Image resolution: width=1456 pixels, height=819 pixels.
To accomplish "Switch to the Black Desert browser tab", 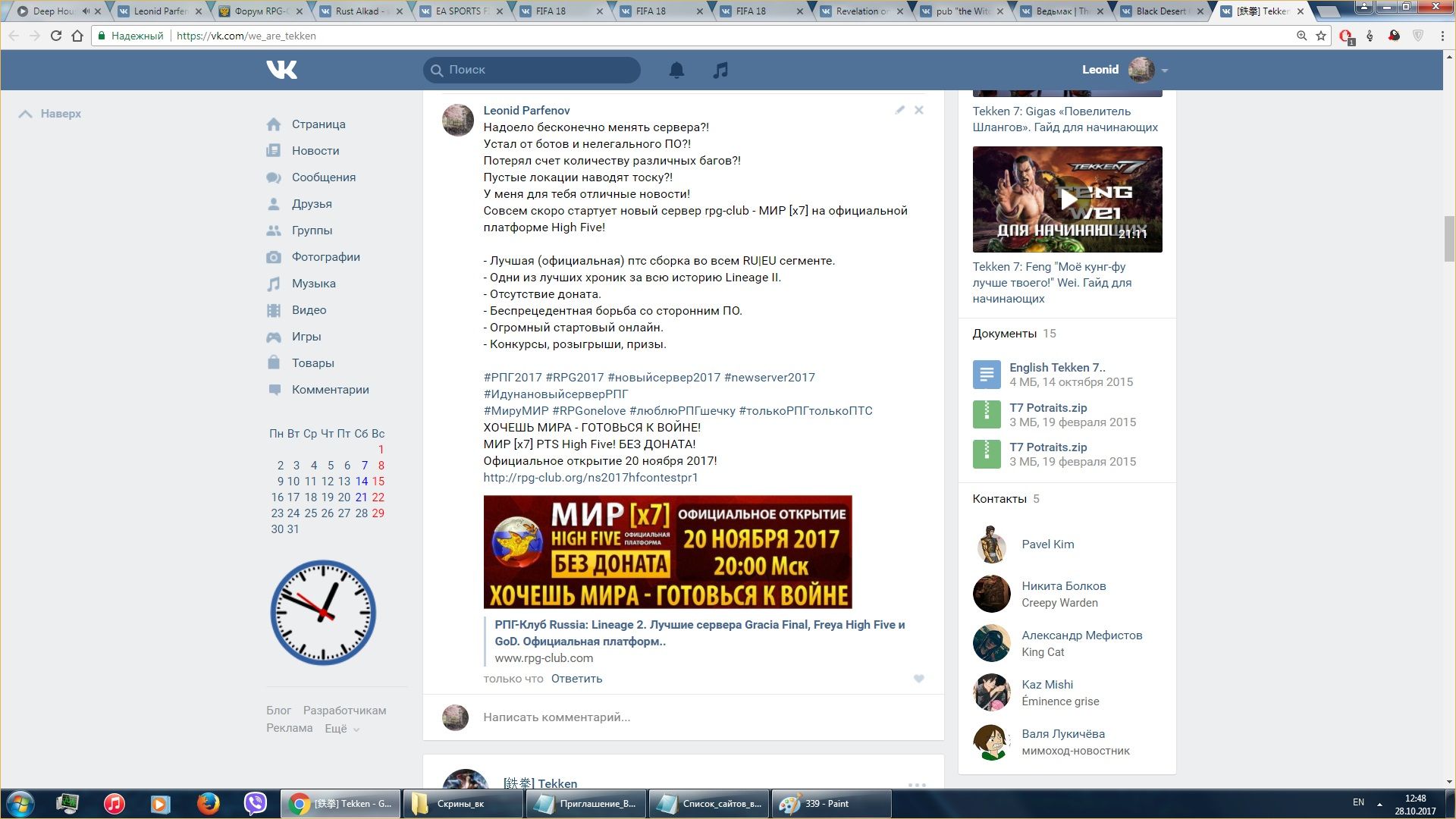I will (1160, 11).
